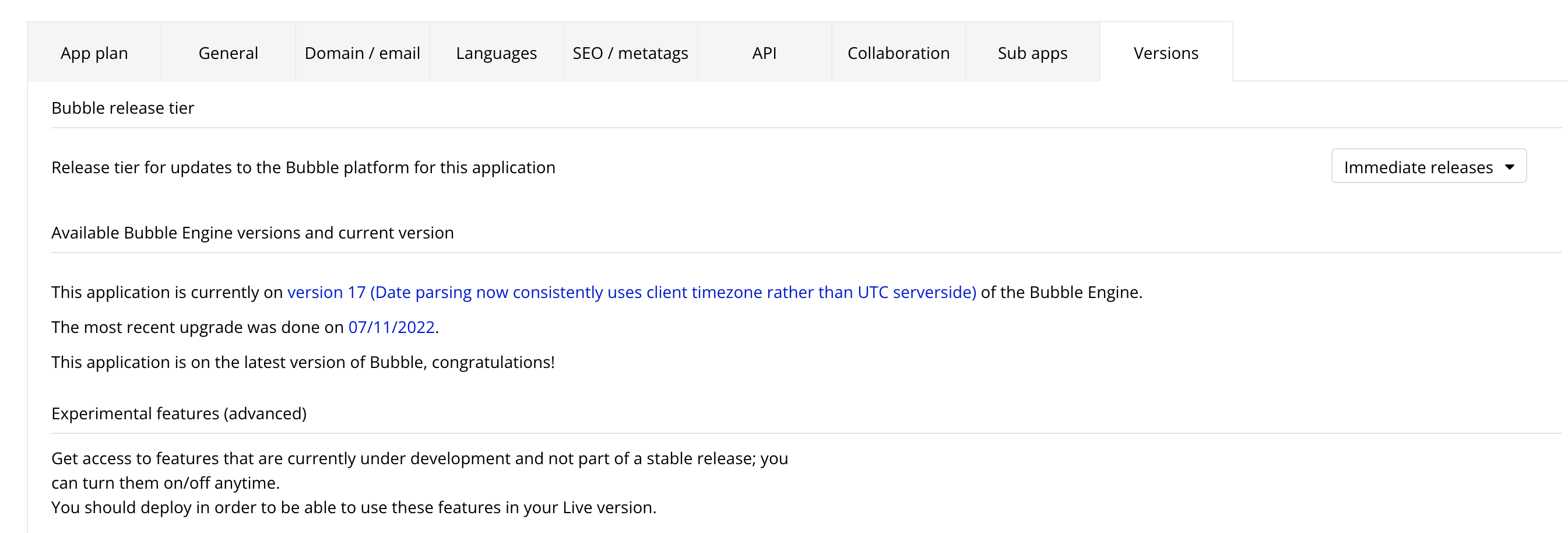Go to the Domain / email tab
This screenshot has width=1568, height=533.
362,53
